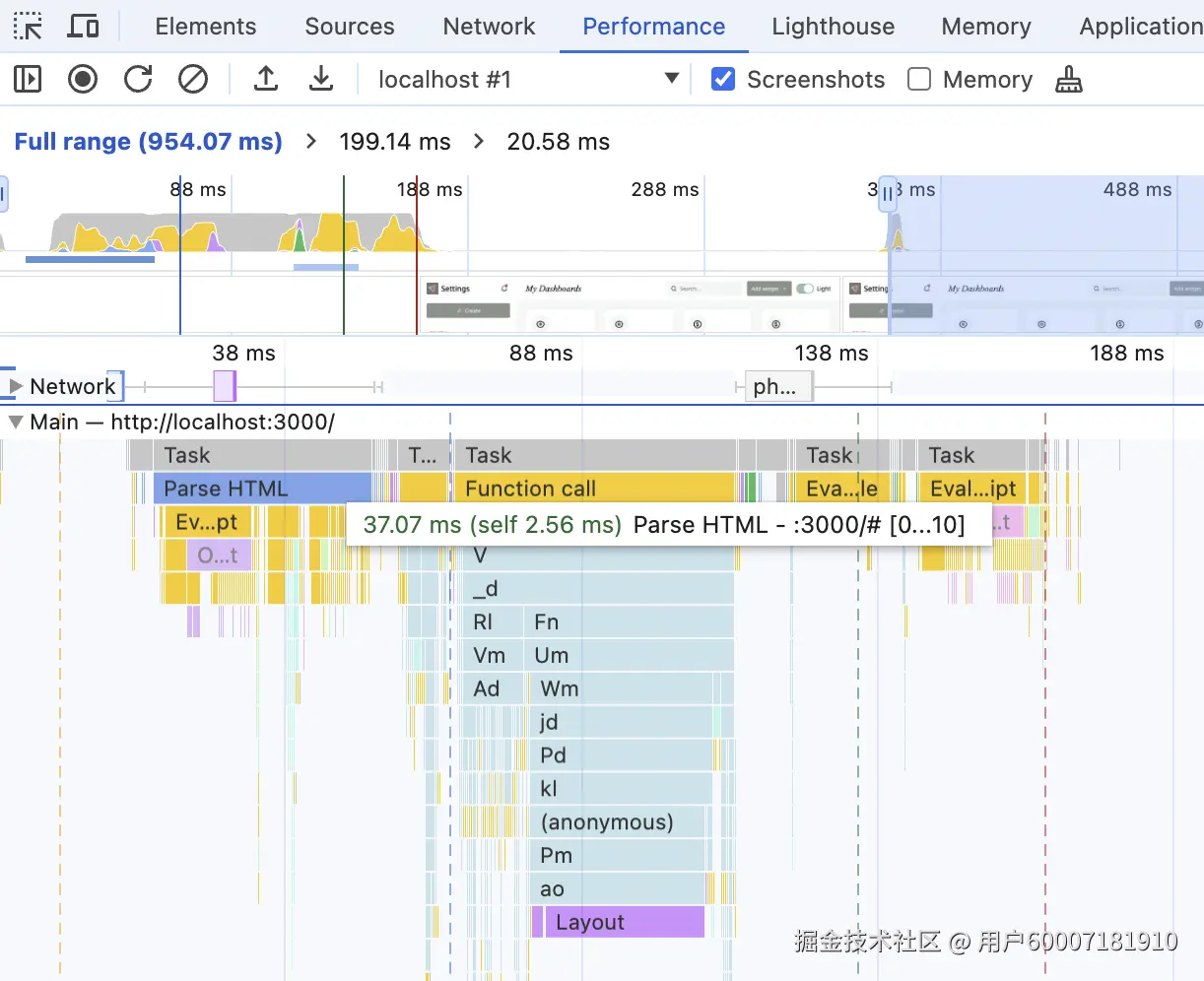Select the Task bar above Eva...le
Screen dimensions: 1204x981
click(842, 455)
